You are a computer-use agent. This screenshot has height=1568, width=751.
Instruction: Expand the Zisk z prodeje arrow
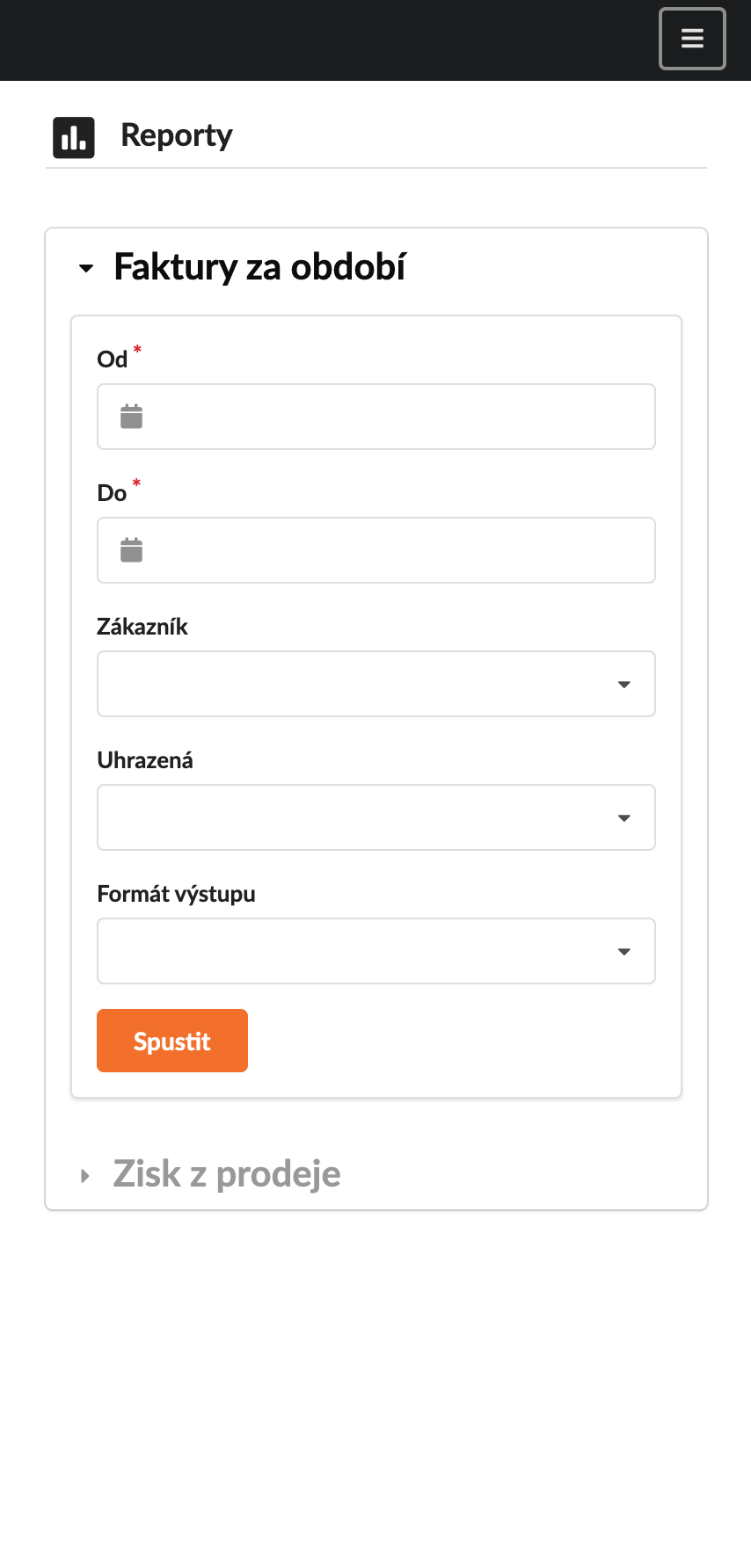(85, 1176)
